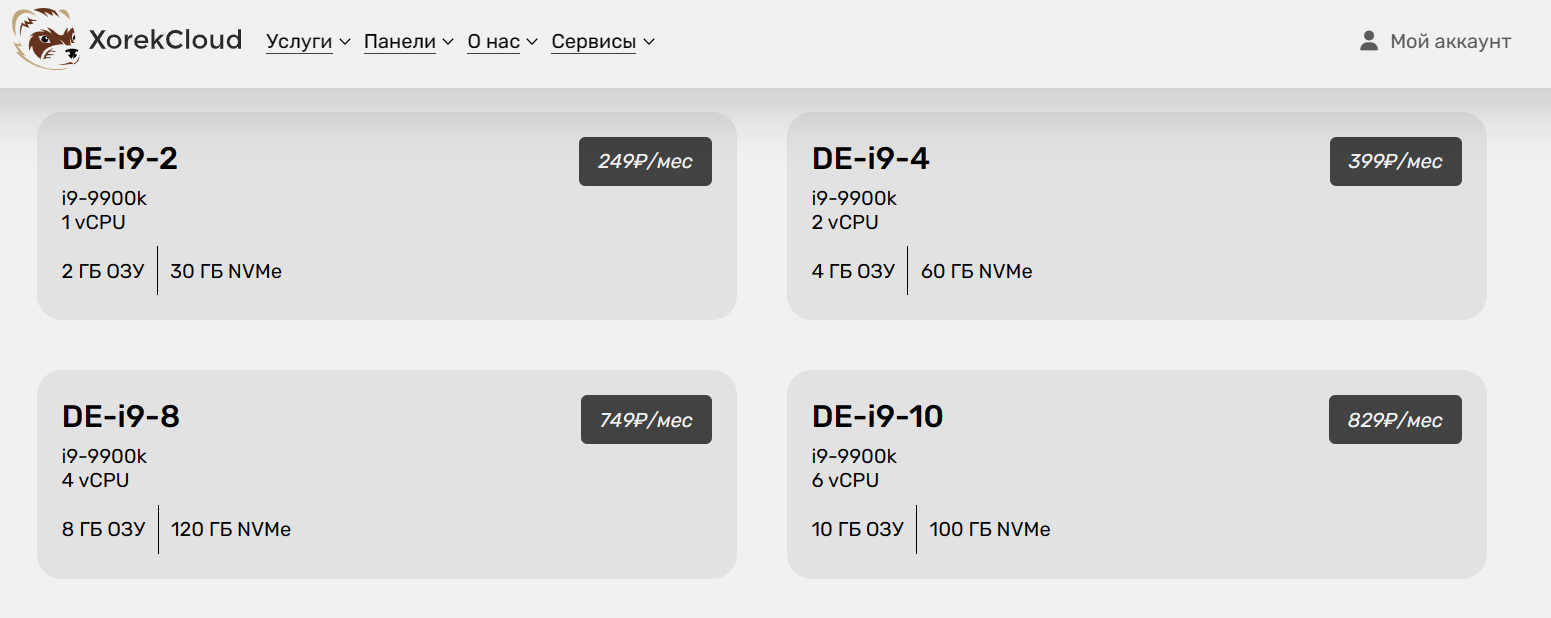Click the 829₽/мес price button

(x=1395, y=420)
